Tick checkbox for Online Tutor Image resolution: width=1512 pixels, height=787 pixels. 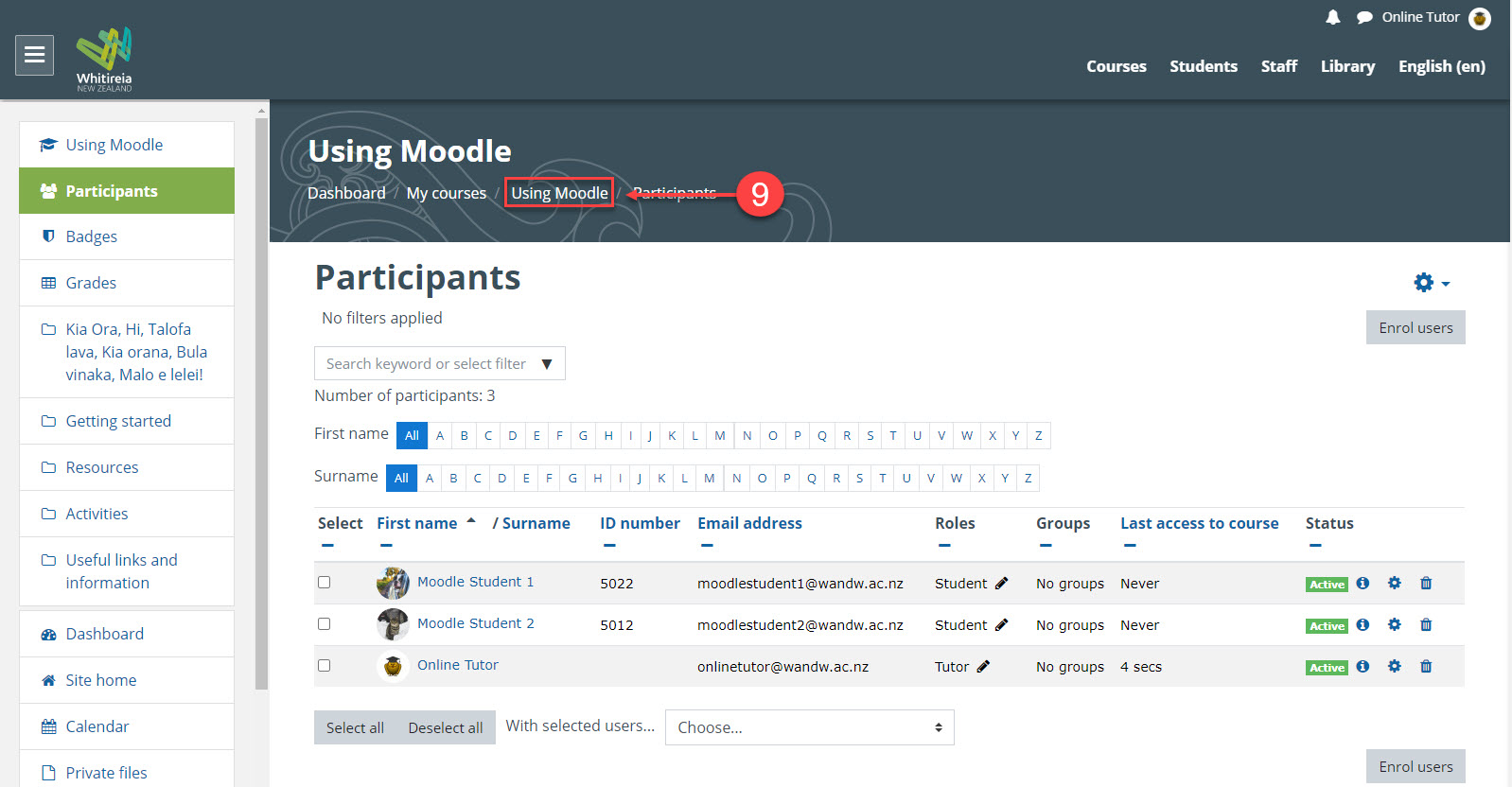click(325, 666)
